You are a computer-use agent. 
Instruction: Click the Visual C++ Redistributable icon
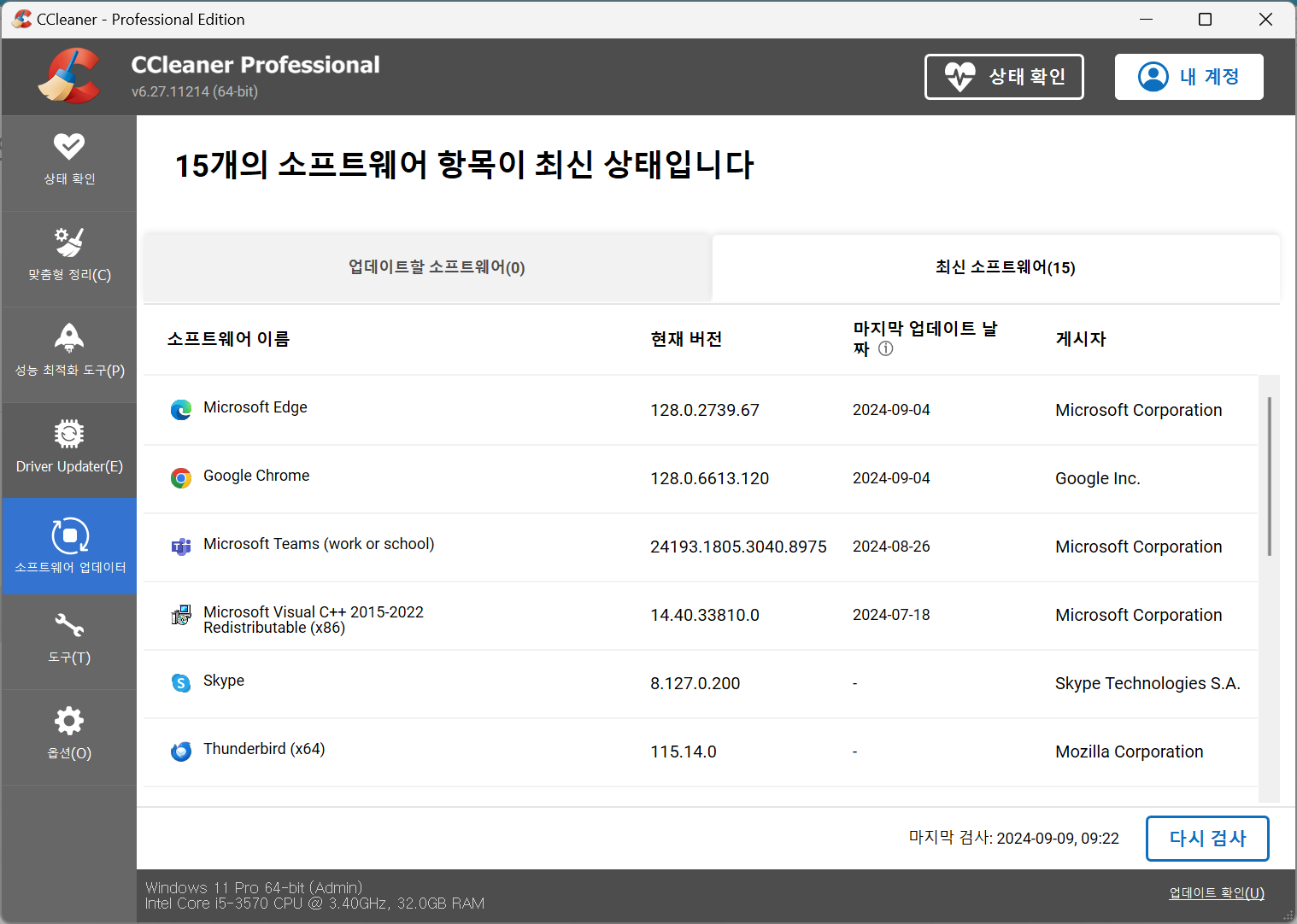(181, 615)
